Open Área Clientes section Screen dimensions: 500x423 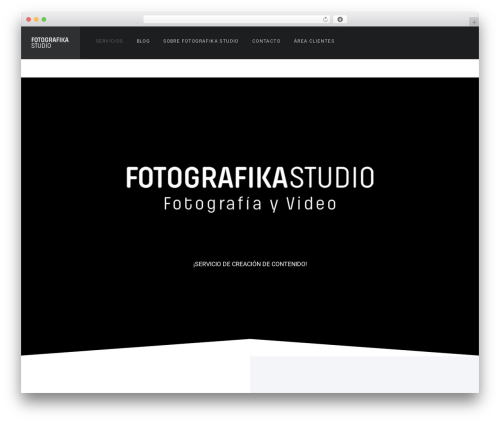pyautogui.click(x=314, y=41)
